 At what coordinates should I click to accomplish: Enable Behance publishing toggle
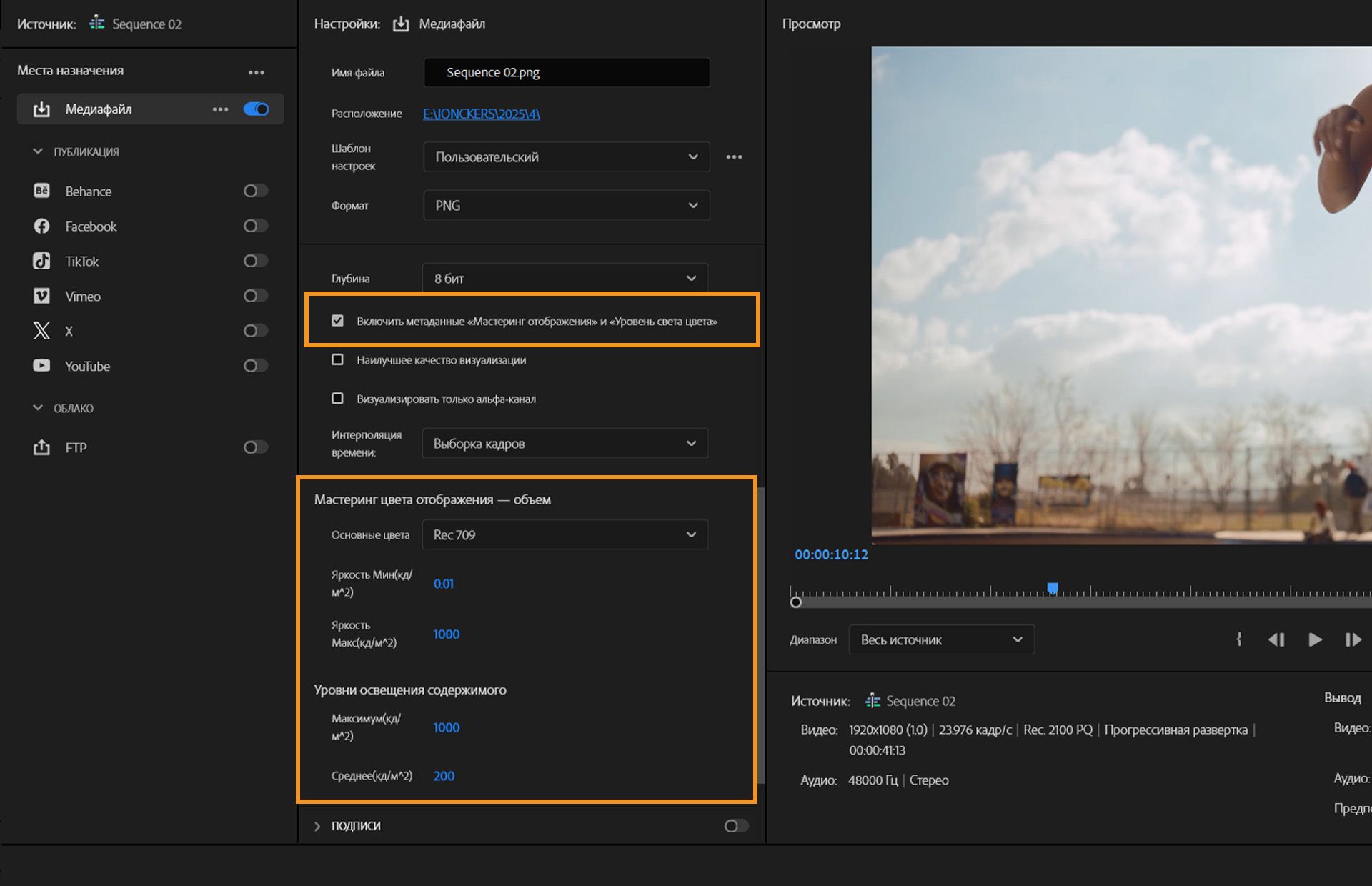[x=256, y=191]
